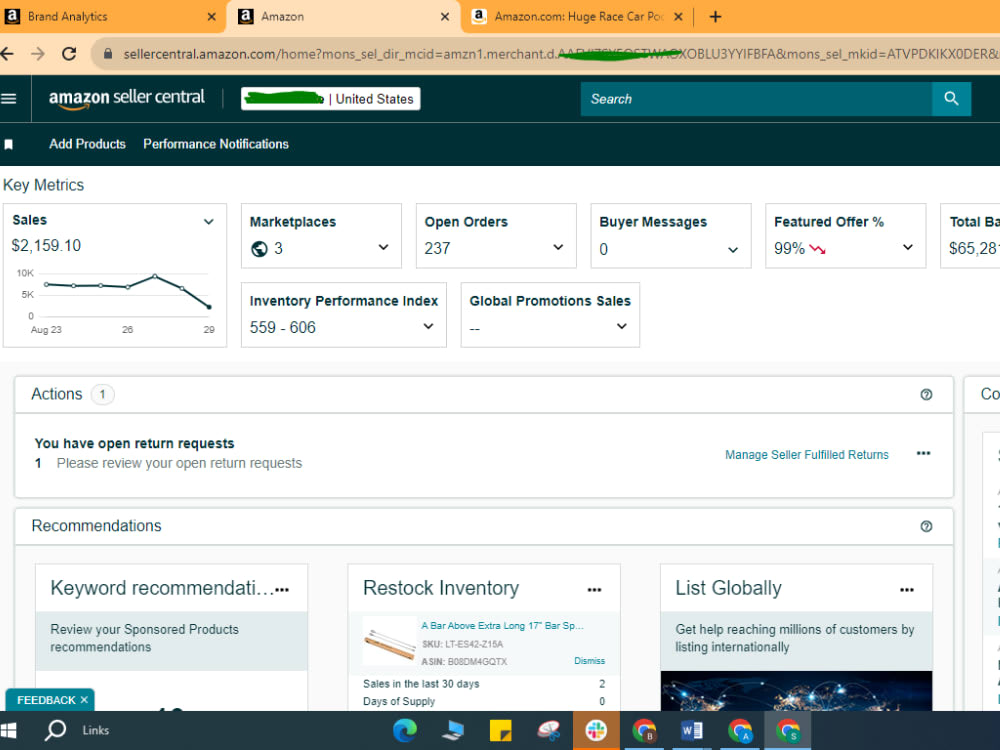Click the padlock icon in the address bar

(x=108, y=54)
